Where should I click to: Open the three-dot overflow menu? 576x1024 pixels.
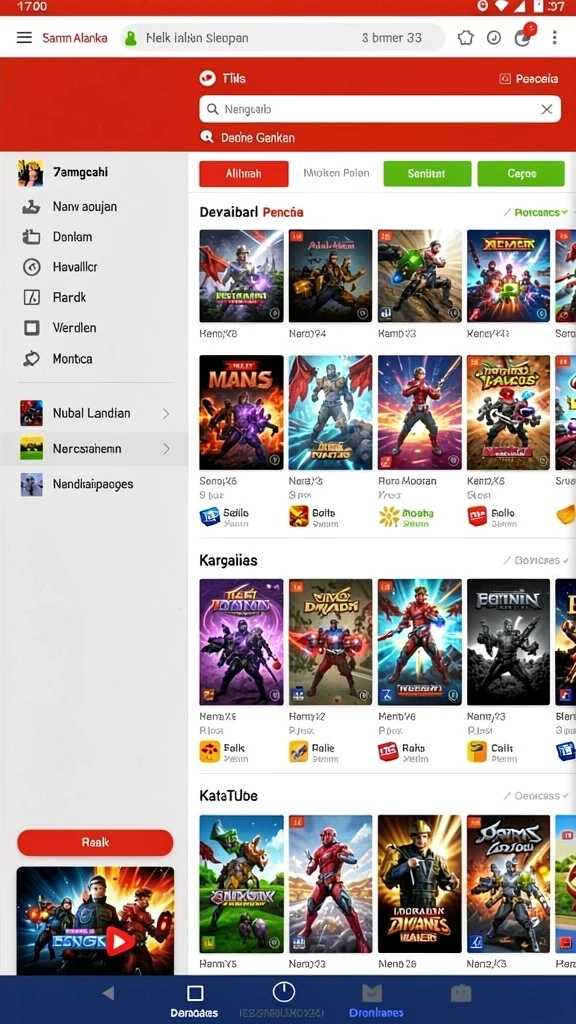point(554,37)
